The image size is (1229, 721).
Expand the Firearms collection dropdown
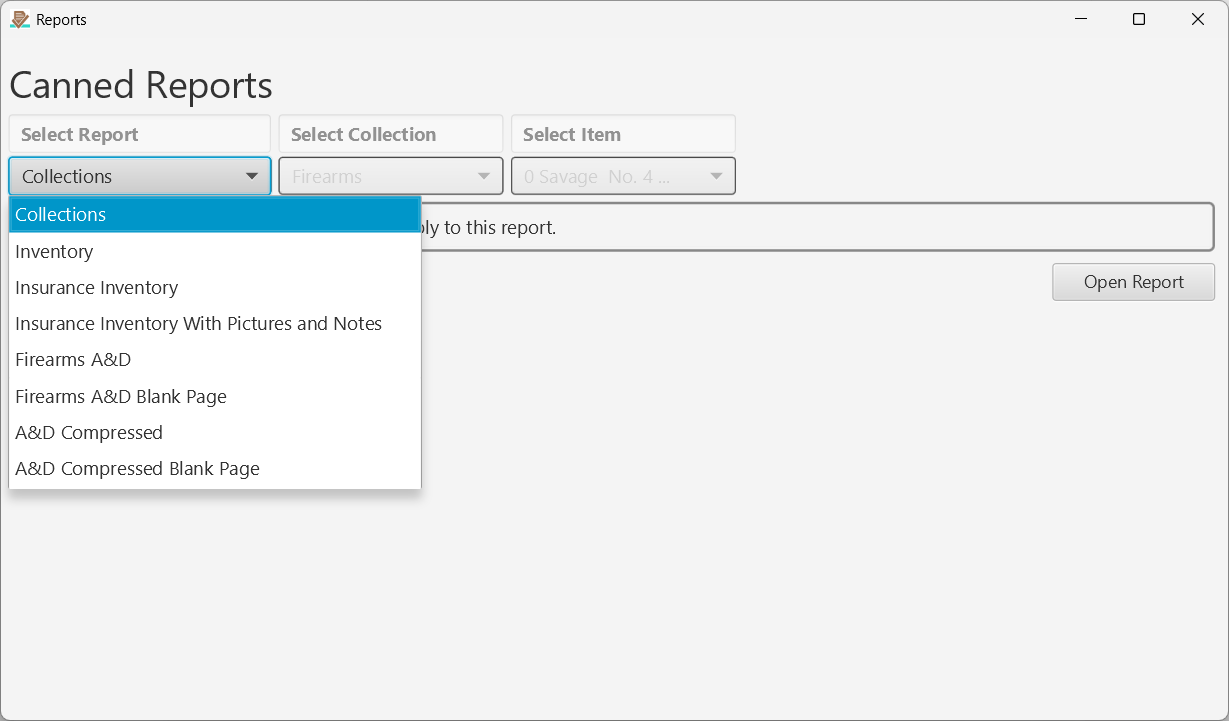click(x=391, y=176)
